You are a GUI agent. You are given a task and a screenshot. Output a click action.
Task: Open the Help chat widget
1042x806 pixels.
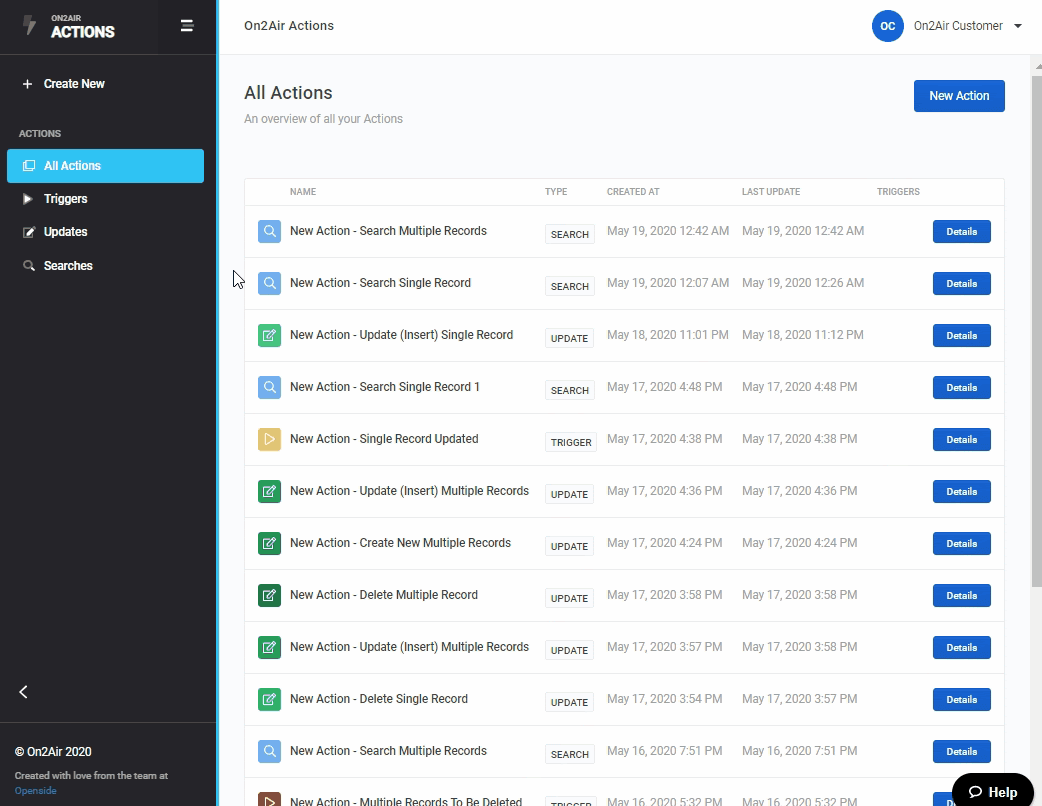tap(992, 791)
